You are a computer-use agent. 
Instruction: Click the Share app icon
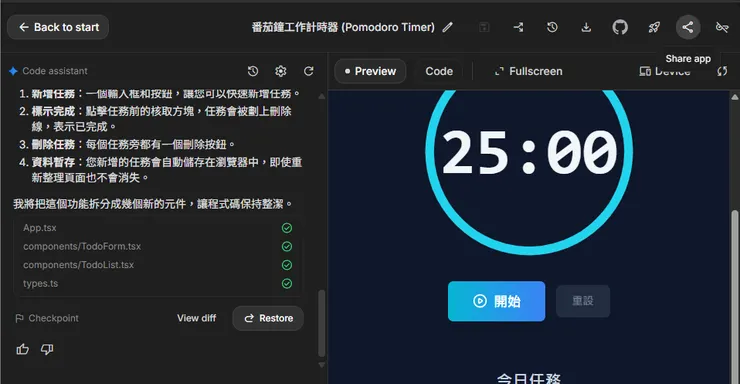tap(688, 27)
